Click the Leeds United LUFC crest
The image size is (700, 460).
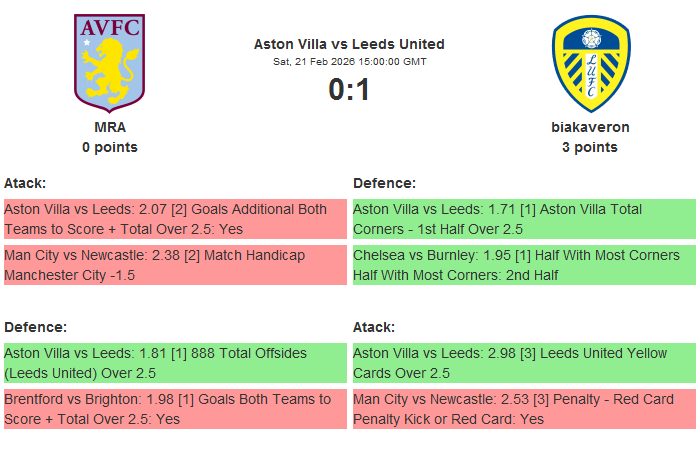[x=590, y=62]
